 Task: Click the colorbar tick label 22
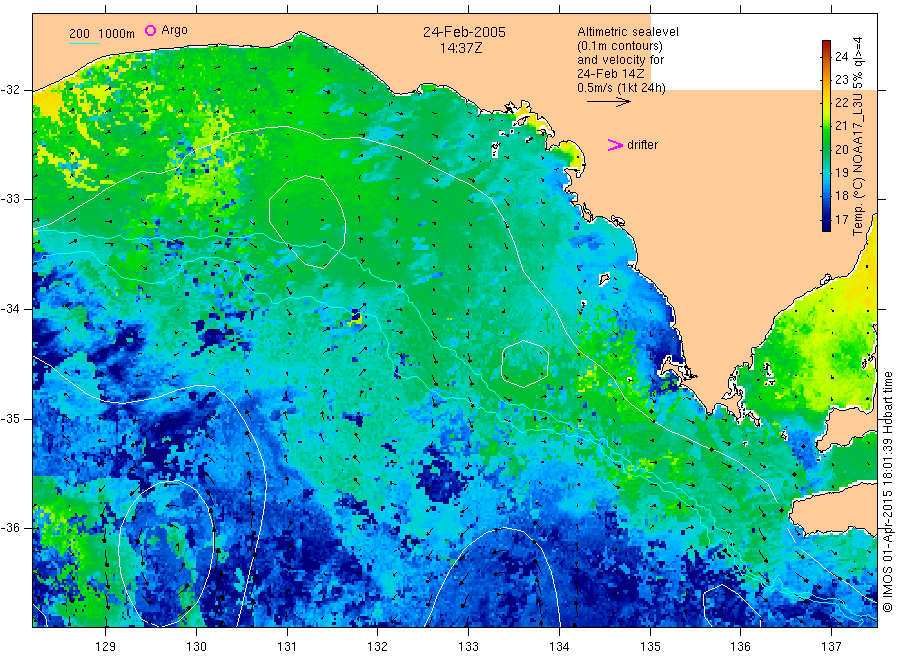(x=841, y=103)
